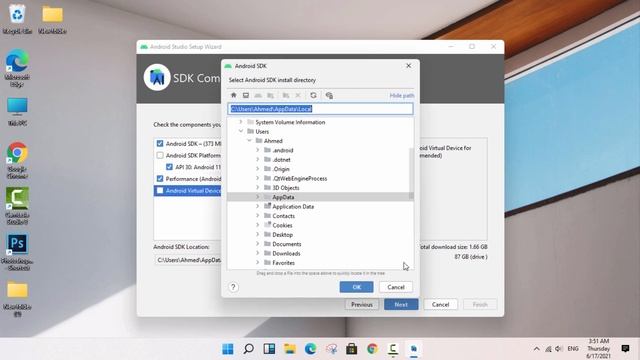Expand the .dotnet folder

tap(258, 160)
